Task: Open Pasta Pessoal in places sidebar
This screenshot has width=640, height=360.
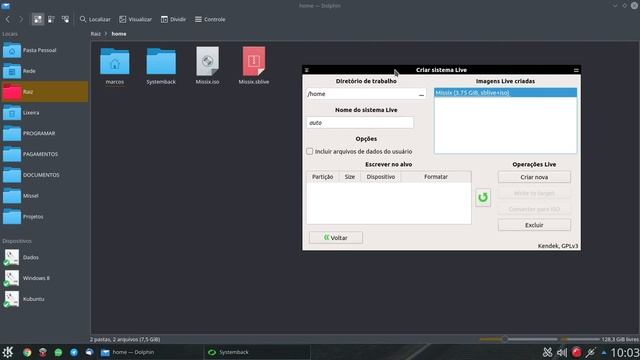Action: point(44,50)
